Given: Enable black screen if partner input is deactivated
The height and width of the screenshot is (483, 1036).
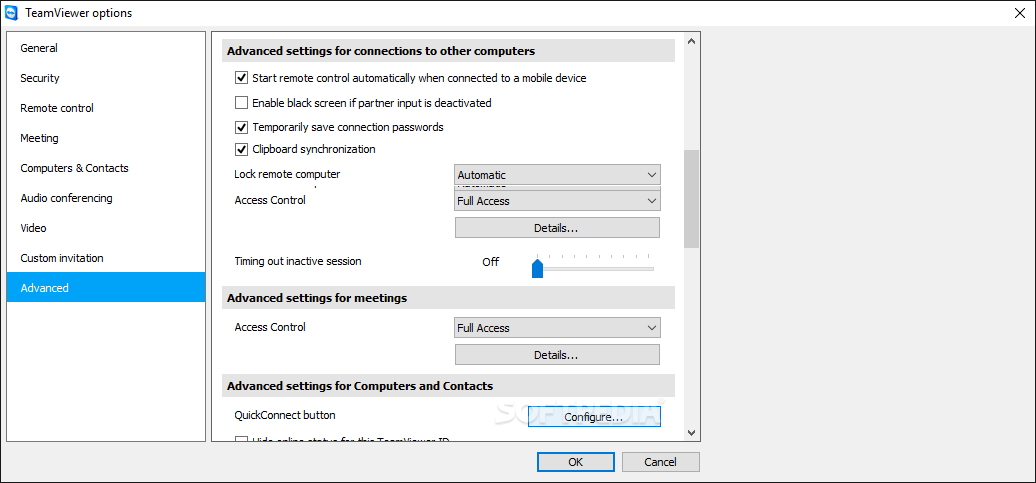Looking at the screenshot, I should pyautogui.click(x=241, y=103).
